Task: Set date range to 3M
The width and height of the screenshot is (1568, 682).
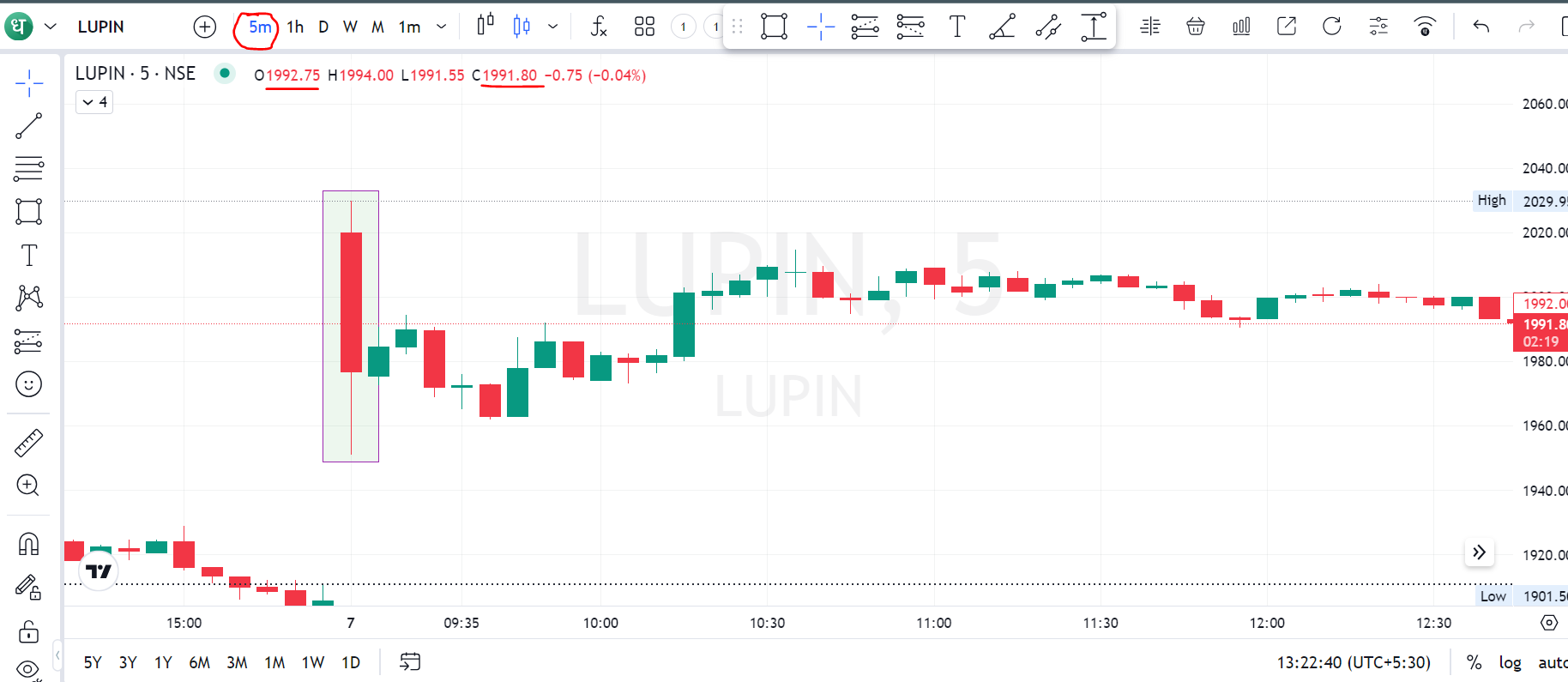Action: pyautogui.click(x=237, y=662)
